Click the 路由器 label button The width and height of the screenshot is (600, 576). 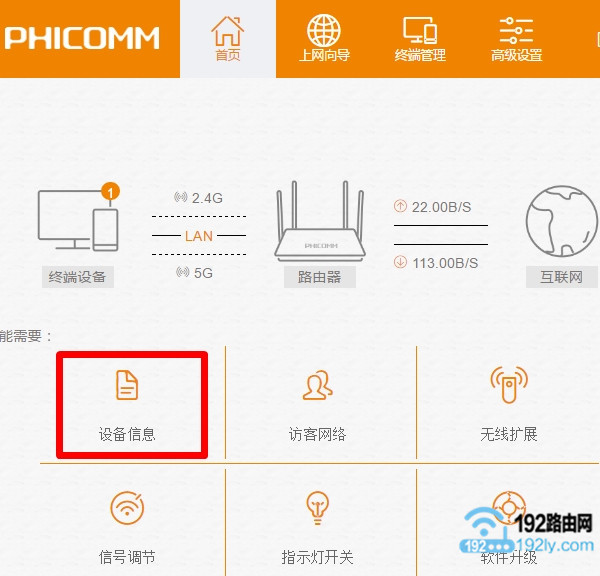coord(320,277)
